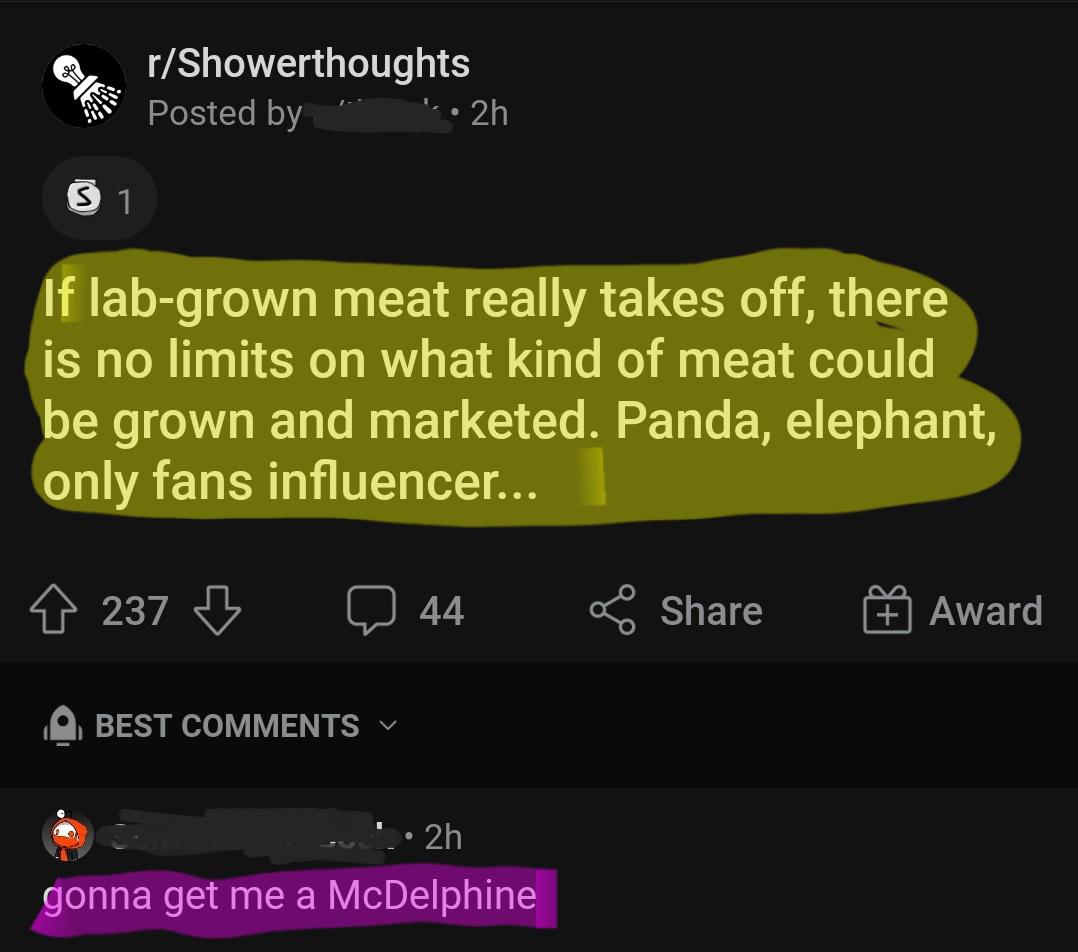Click the rocket sort icon
This screenshot has height=952, width=1078.
click(62, 725)
